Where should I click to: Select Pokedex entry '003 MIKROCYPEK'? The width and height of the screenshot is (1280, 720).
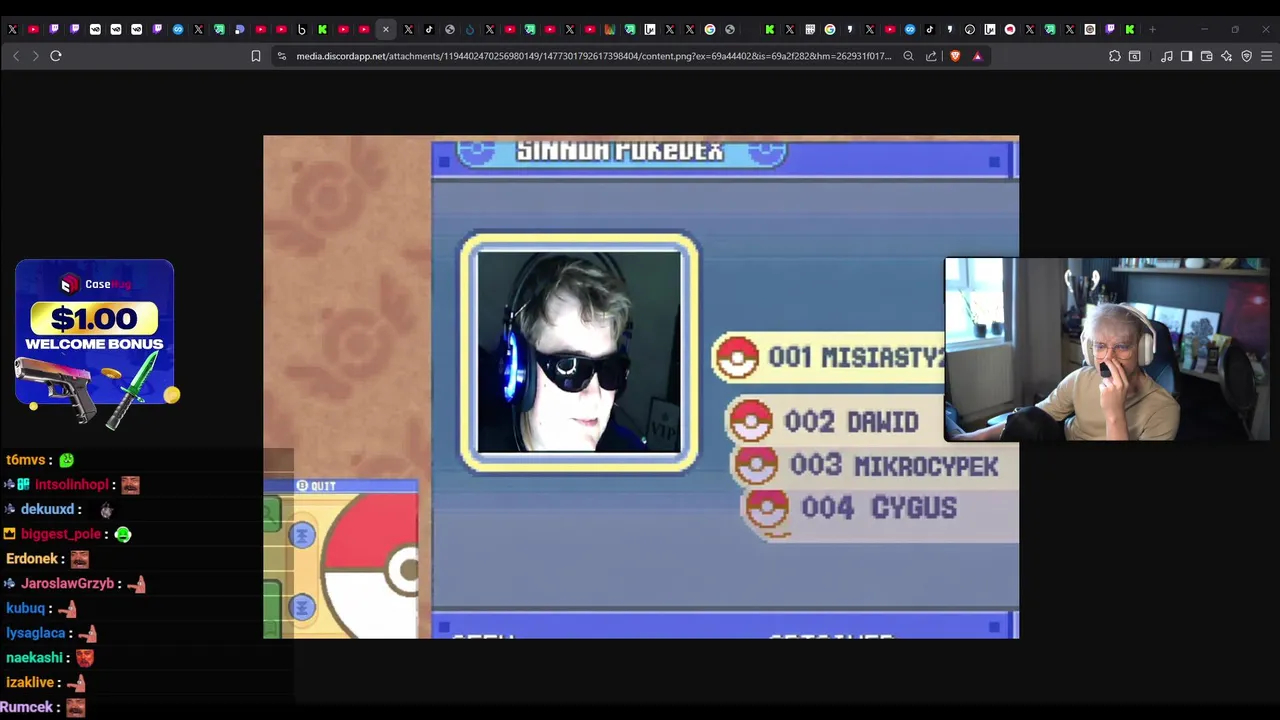point(876,465)
